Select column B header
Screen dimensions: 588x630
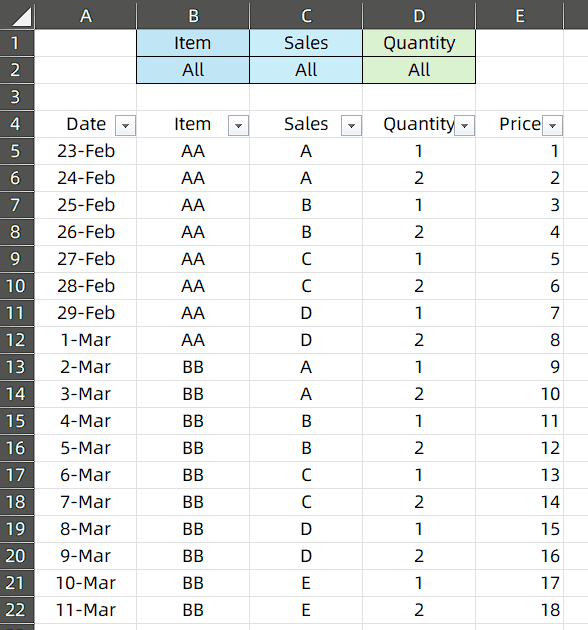point(193,16)
